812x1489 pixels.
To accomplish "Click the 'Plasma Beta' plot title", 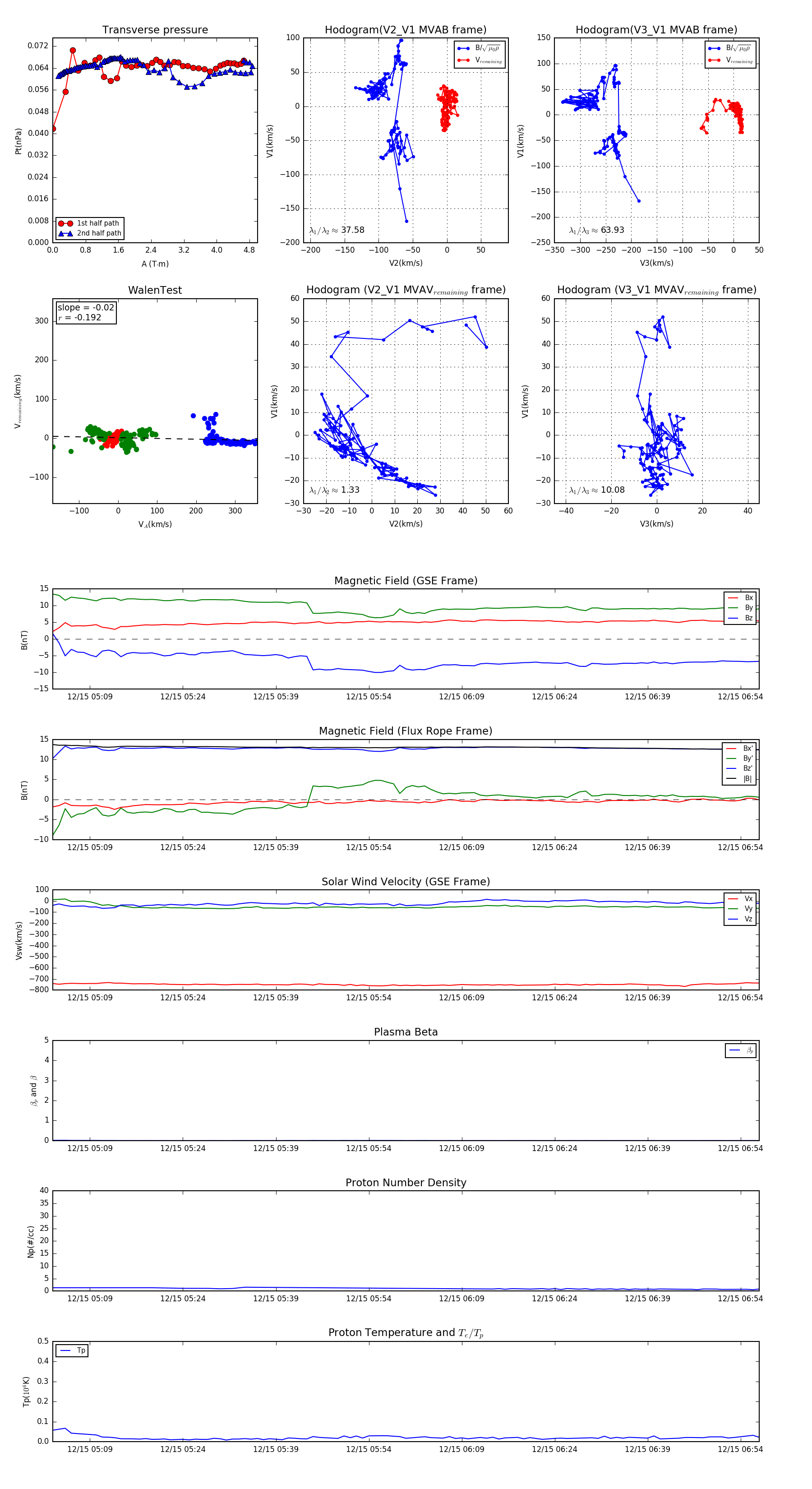I will 406,1032.
